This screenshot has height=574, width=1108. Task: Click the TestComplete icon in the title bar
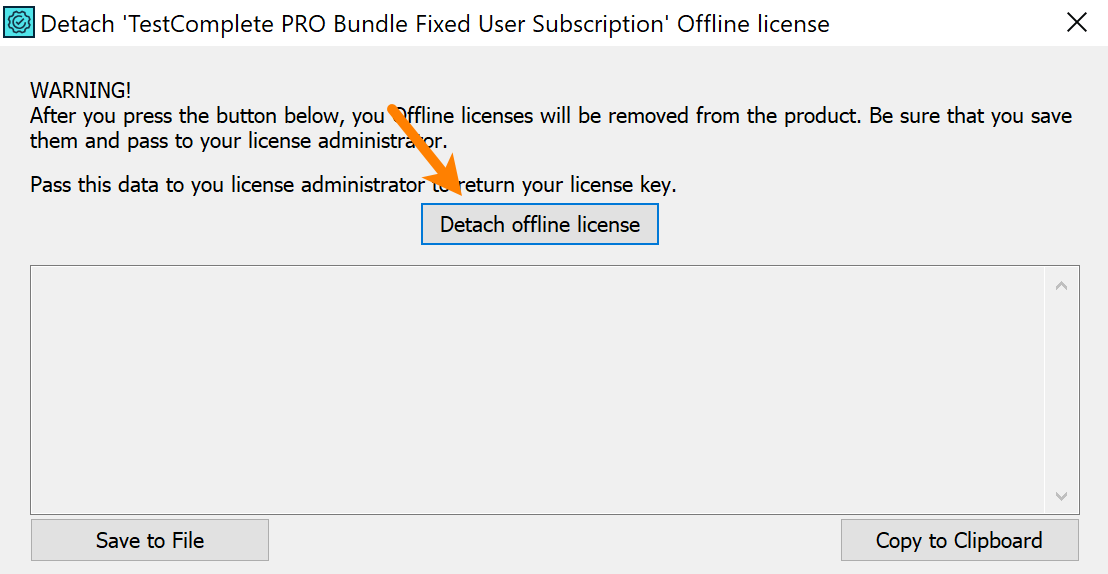[20, 22]
